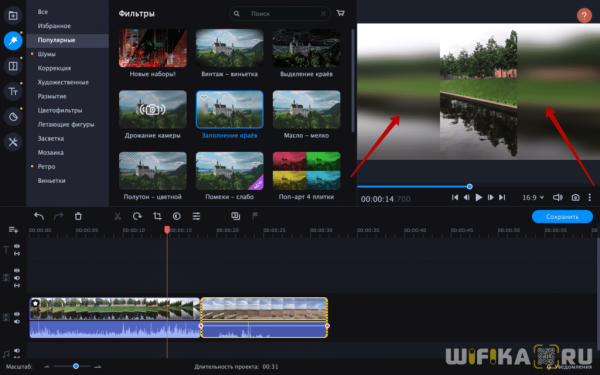Viewport: 600px width, 375px height.
Task: Click the add track icon
Action: pos(13,230)
